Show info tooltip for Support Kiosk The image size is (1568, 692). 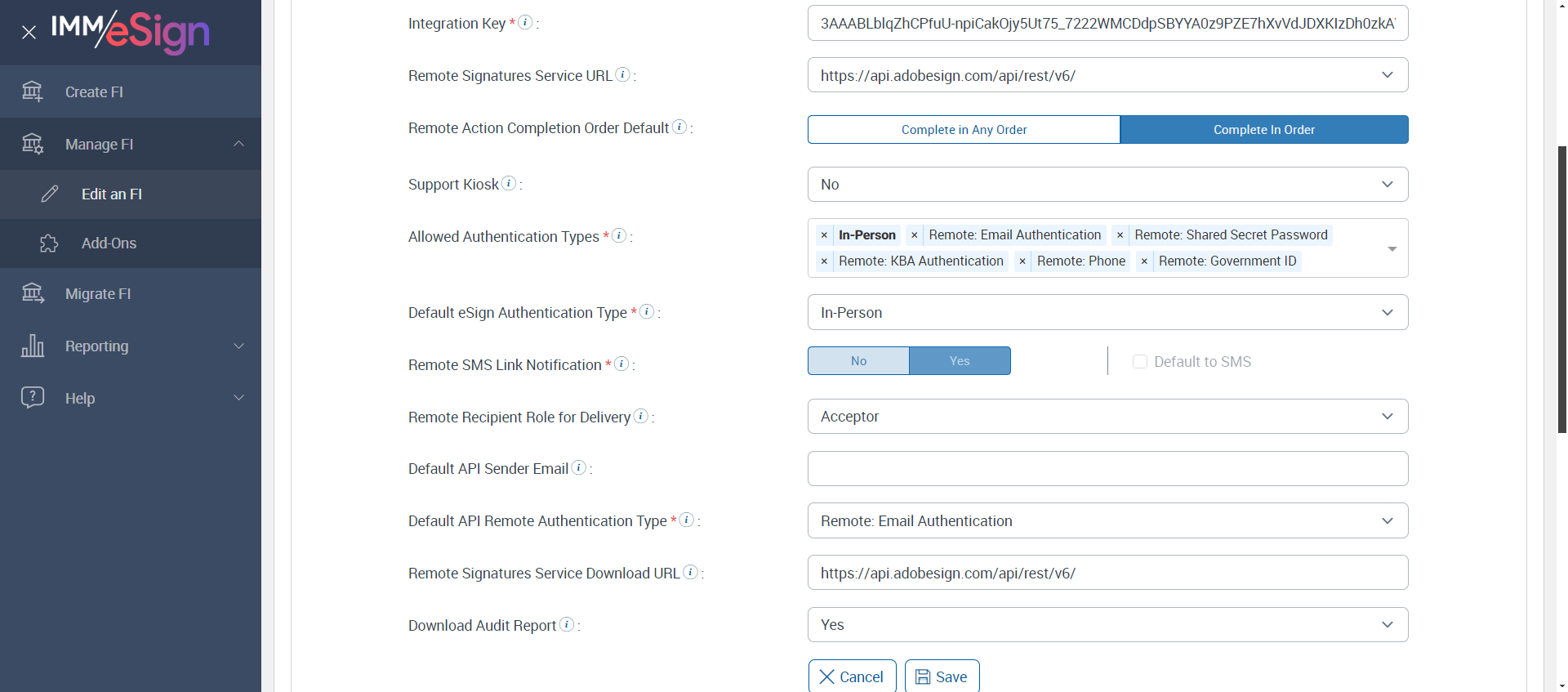[x=509, y=183]
